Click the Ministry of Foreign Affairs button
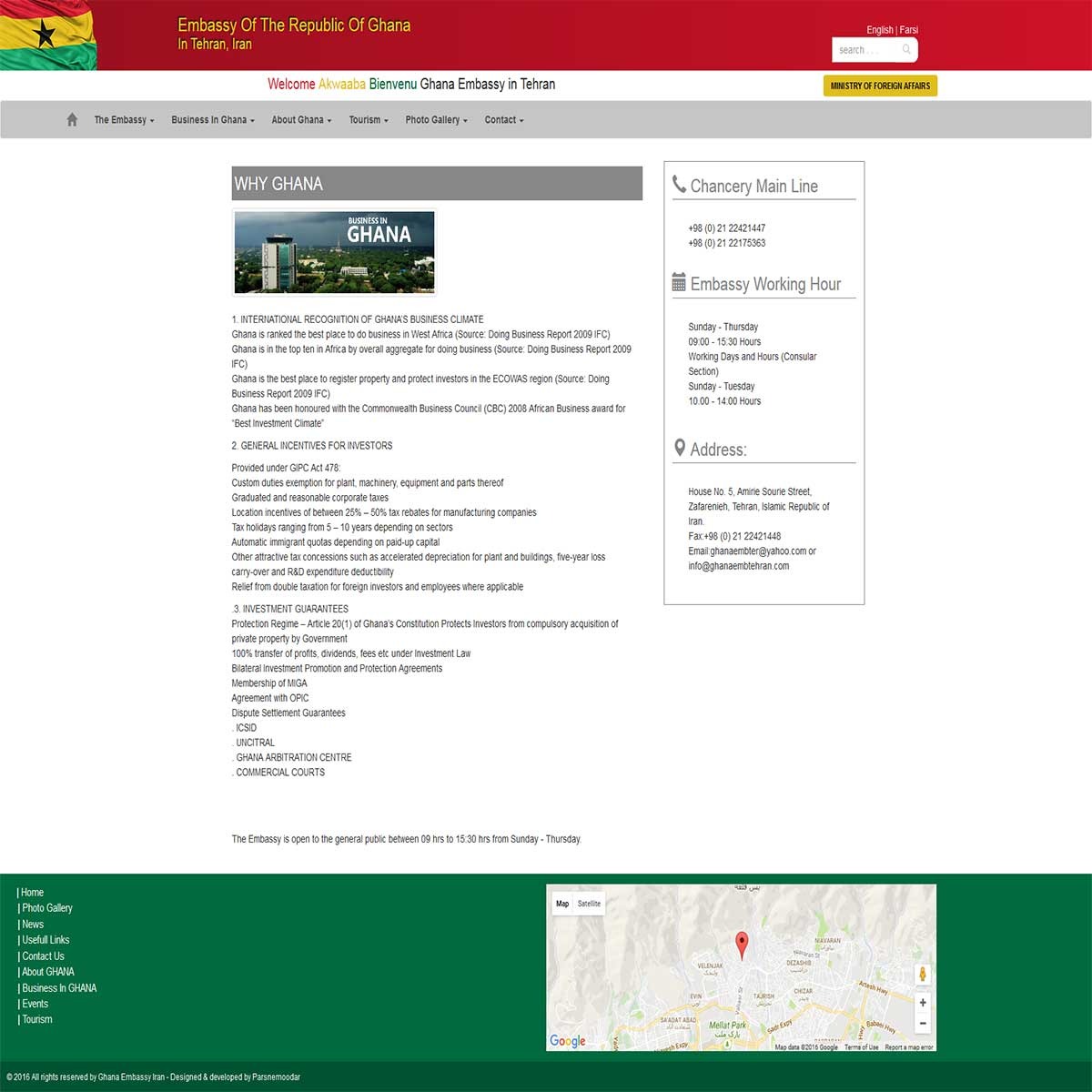The image size is (1092, 1092). point(880,86)
